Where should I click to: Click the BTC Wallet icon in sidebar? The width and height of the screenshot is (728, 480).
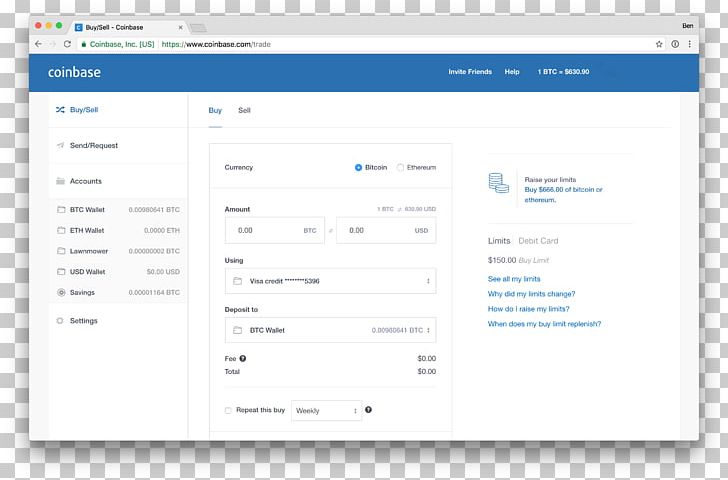pos(61,209)
